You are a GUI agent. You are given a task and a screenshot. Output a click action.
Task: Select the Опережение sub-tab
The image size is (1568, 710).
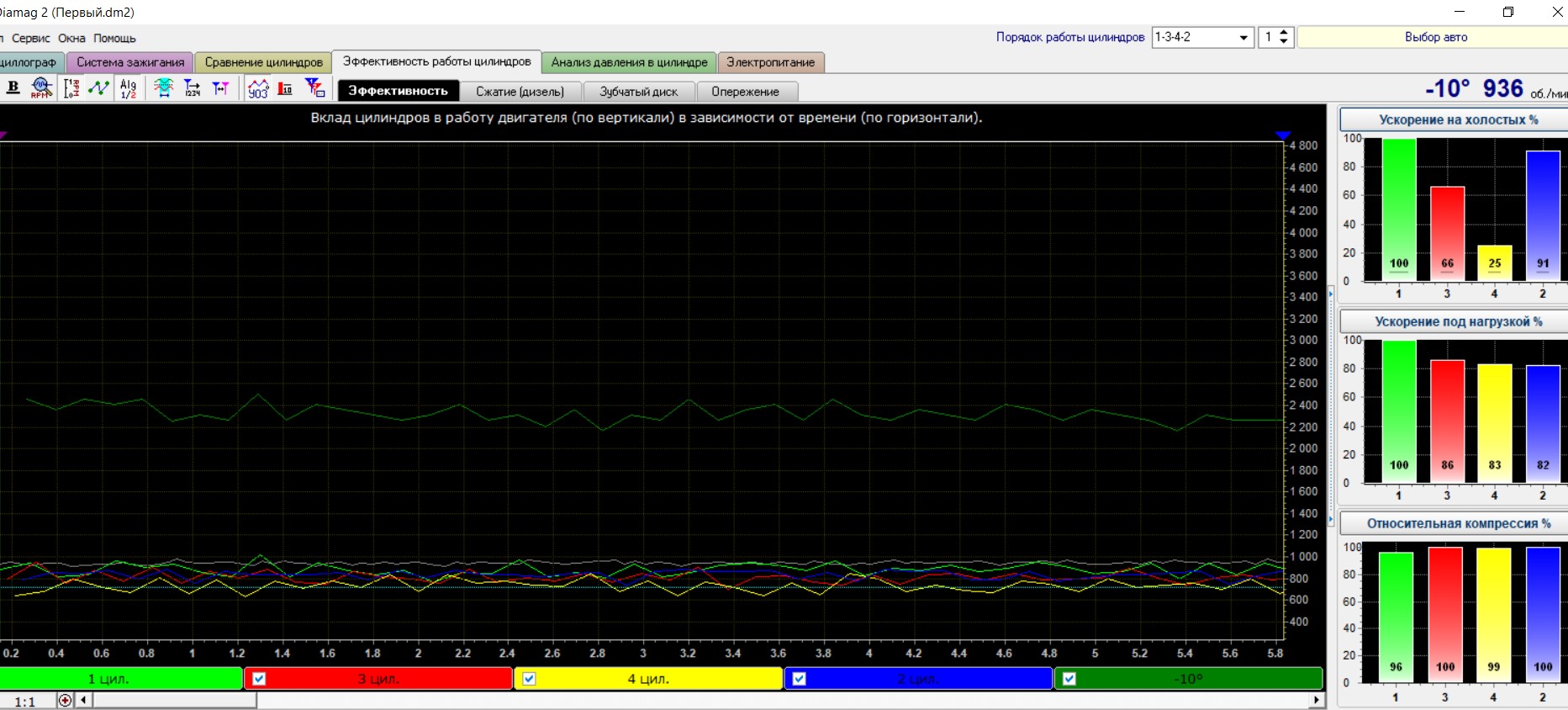coord(746,91)
